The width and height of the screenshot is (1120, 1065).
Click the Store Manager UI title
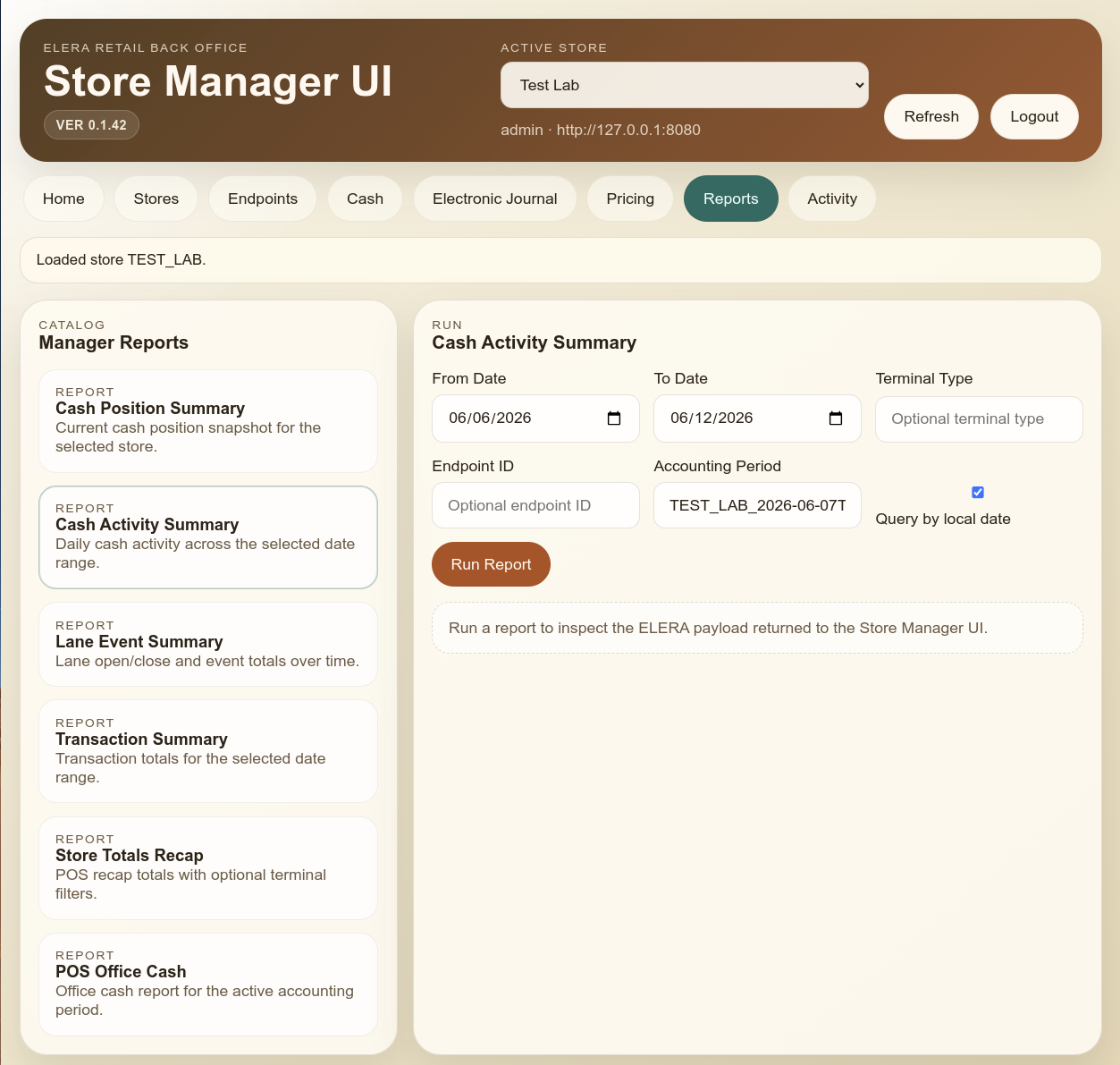[218, 81]
